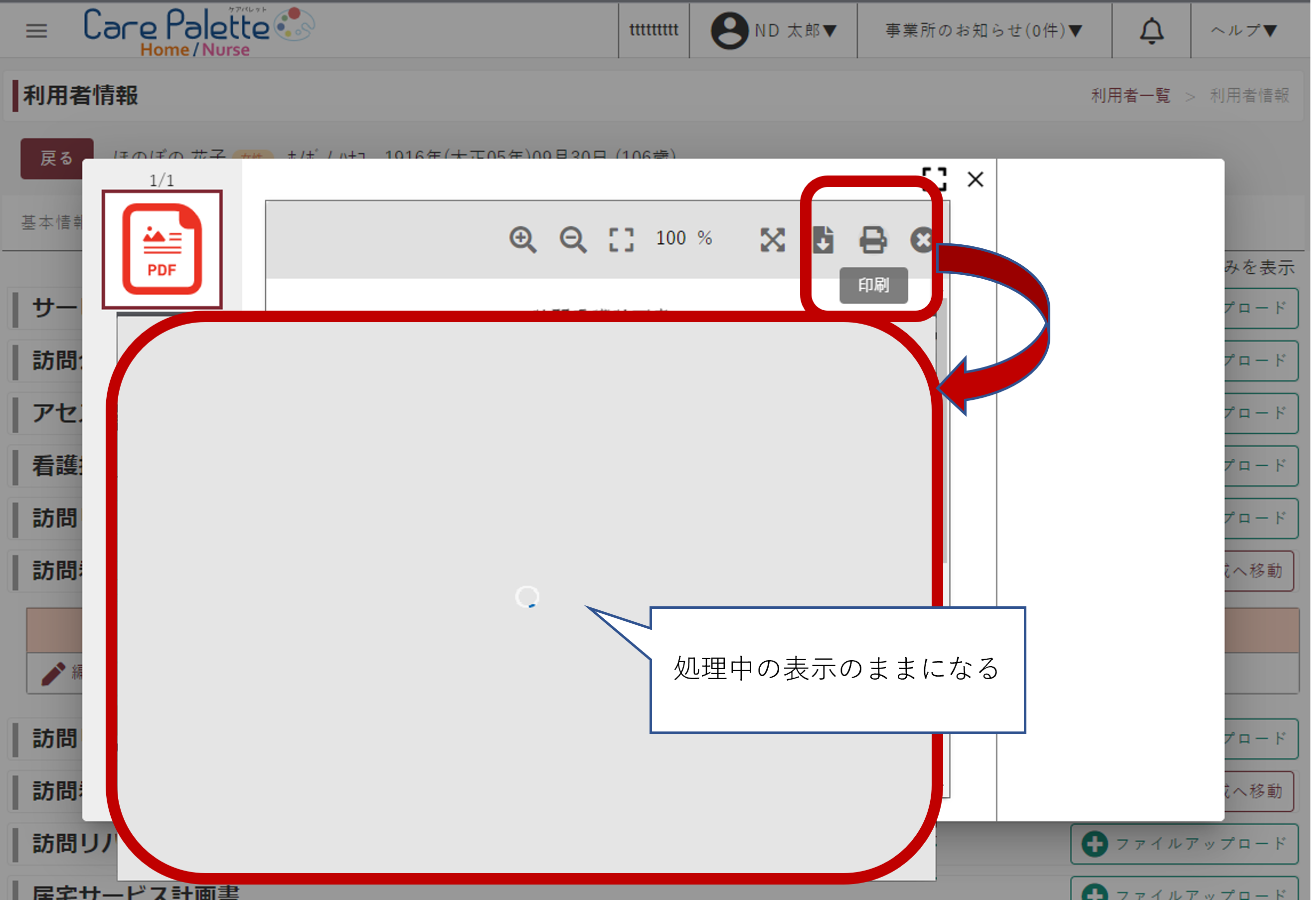The image size is (1316, 900).
Task: Click the 利用者情報 page title
Action: pyautogui.click(x=80, y=96)
